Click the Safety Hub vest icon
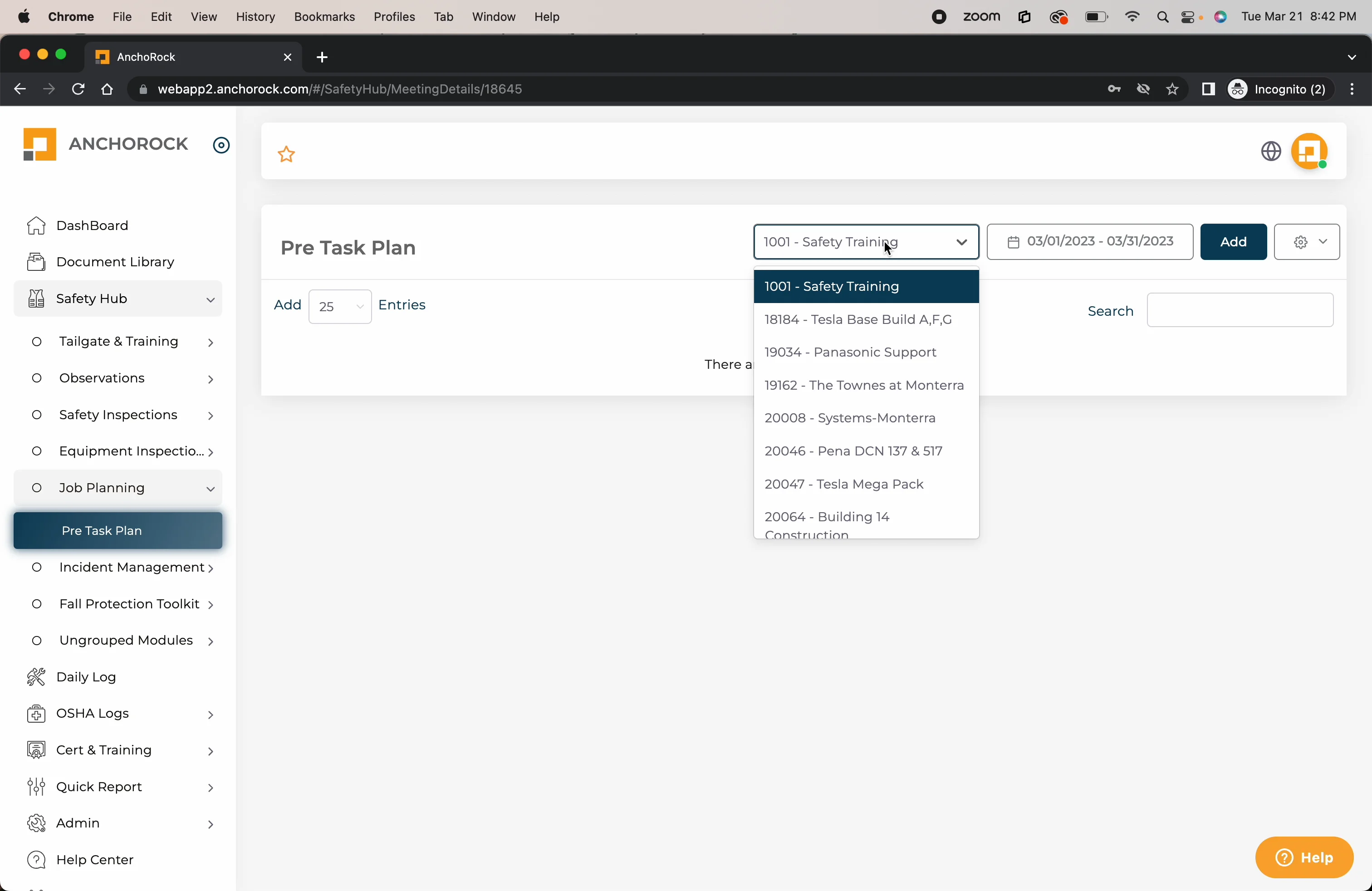Screen dimensions: 1372x891 click(36, 299)
